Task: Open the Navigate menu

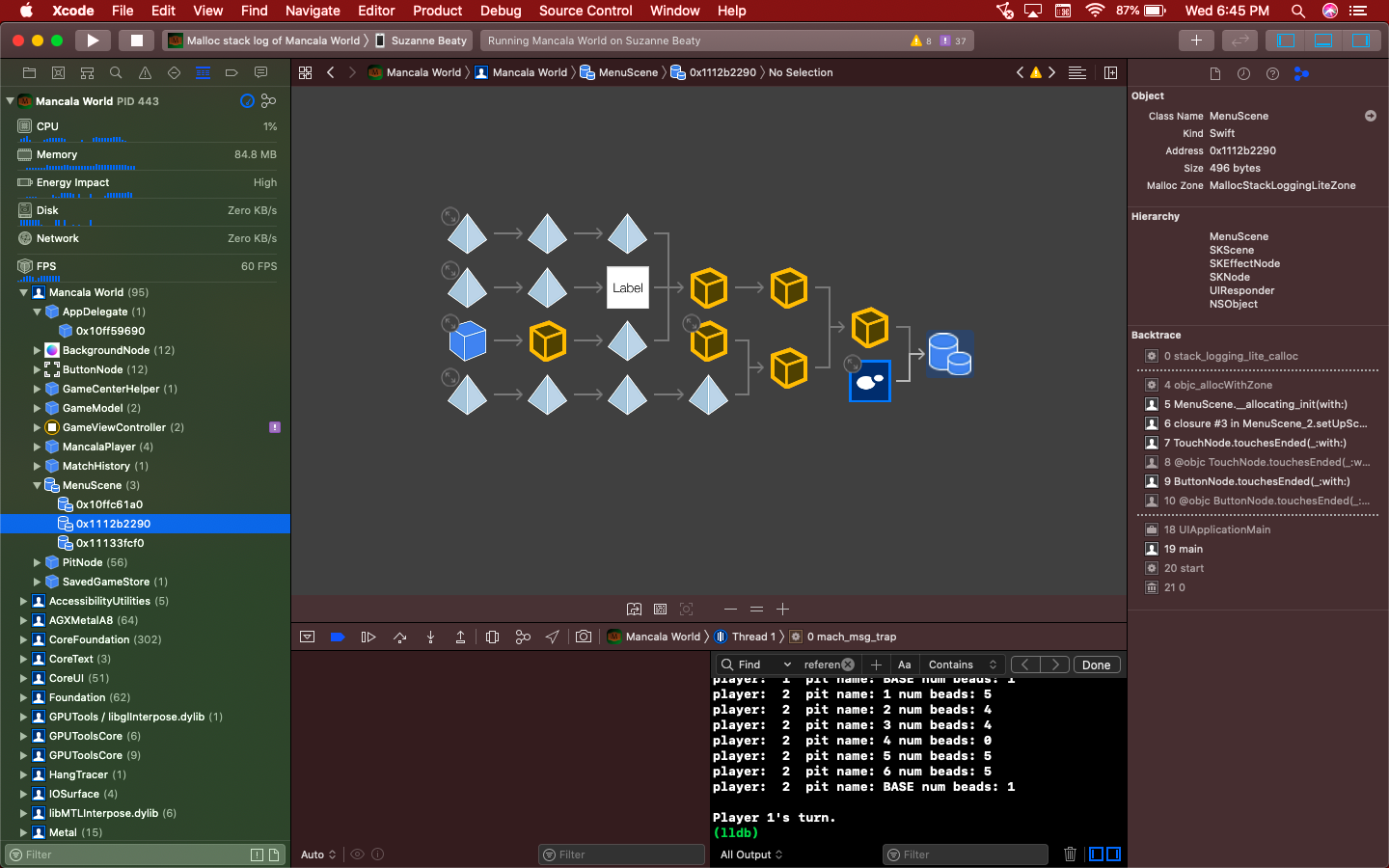Action: click(x=313, y=11)
